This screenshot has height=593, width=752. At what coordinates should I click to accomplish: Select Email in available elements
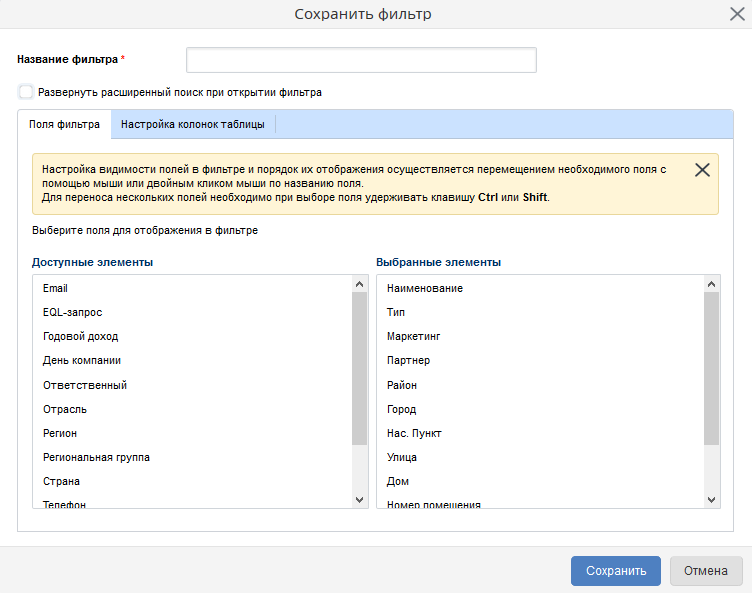[55, 288]
